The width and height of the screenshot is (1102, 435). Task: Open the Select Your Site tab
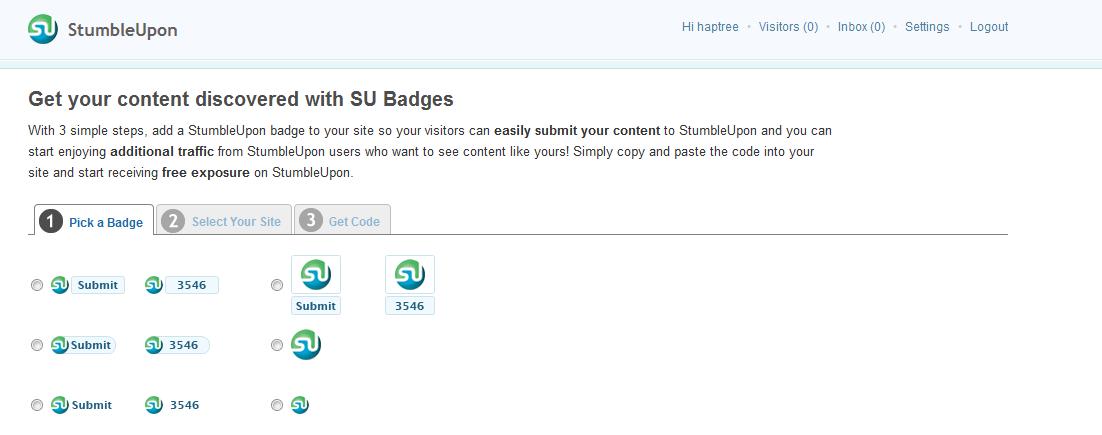(223, 220)
